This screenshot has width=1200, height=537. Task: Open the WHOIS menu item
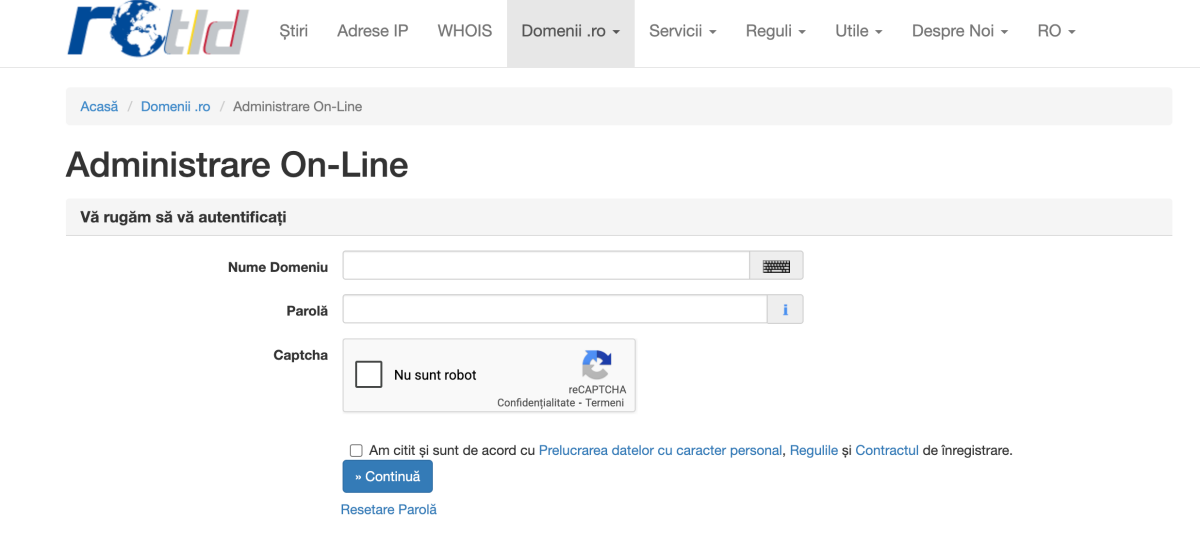(x=465, y=31)
